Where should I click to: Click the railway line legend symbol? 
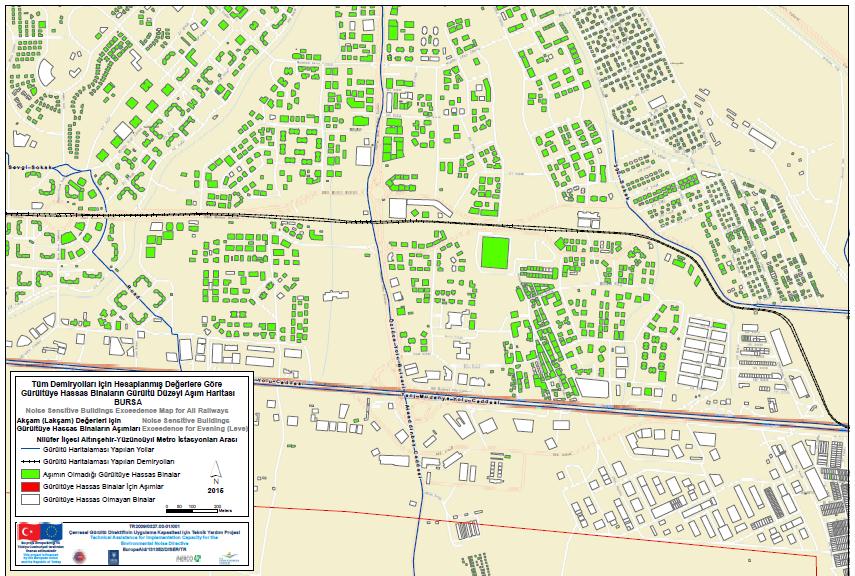tap(28, 462)
